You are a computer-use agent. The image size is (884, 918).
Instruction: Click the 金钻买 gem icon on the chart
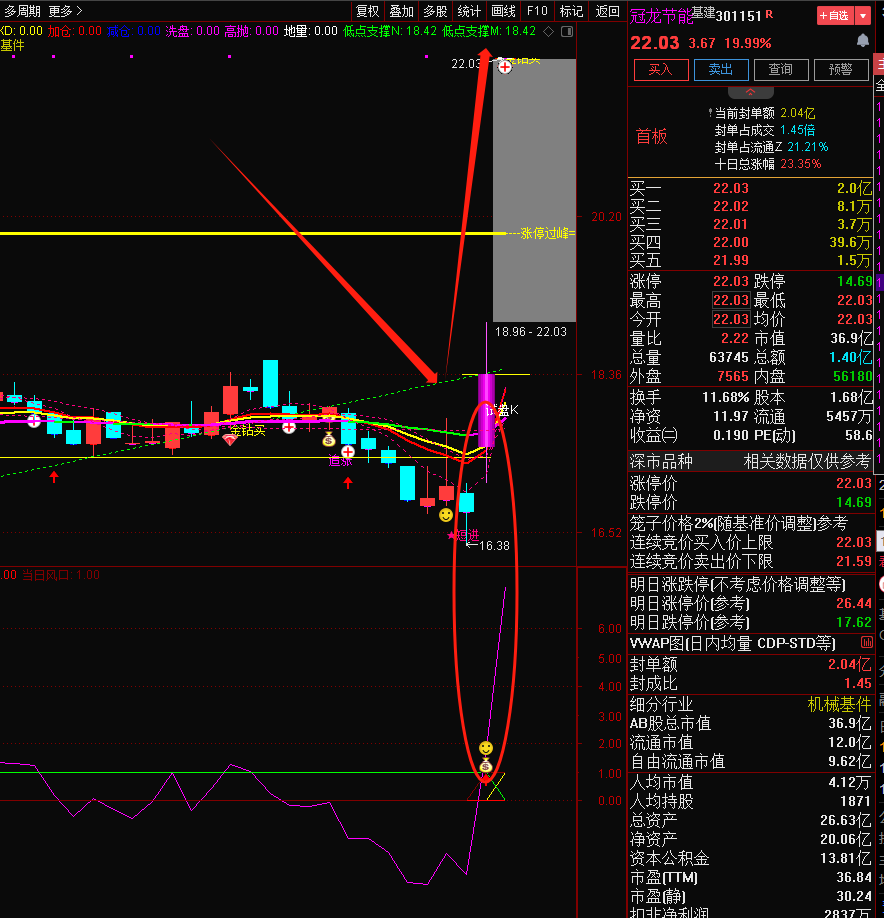(229, 440)
